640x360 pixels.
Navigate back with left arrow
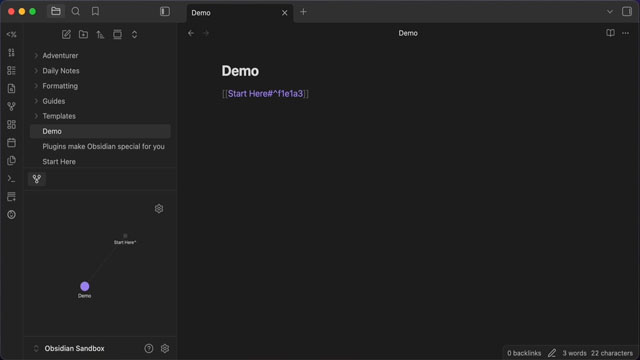point(191,33)
